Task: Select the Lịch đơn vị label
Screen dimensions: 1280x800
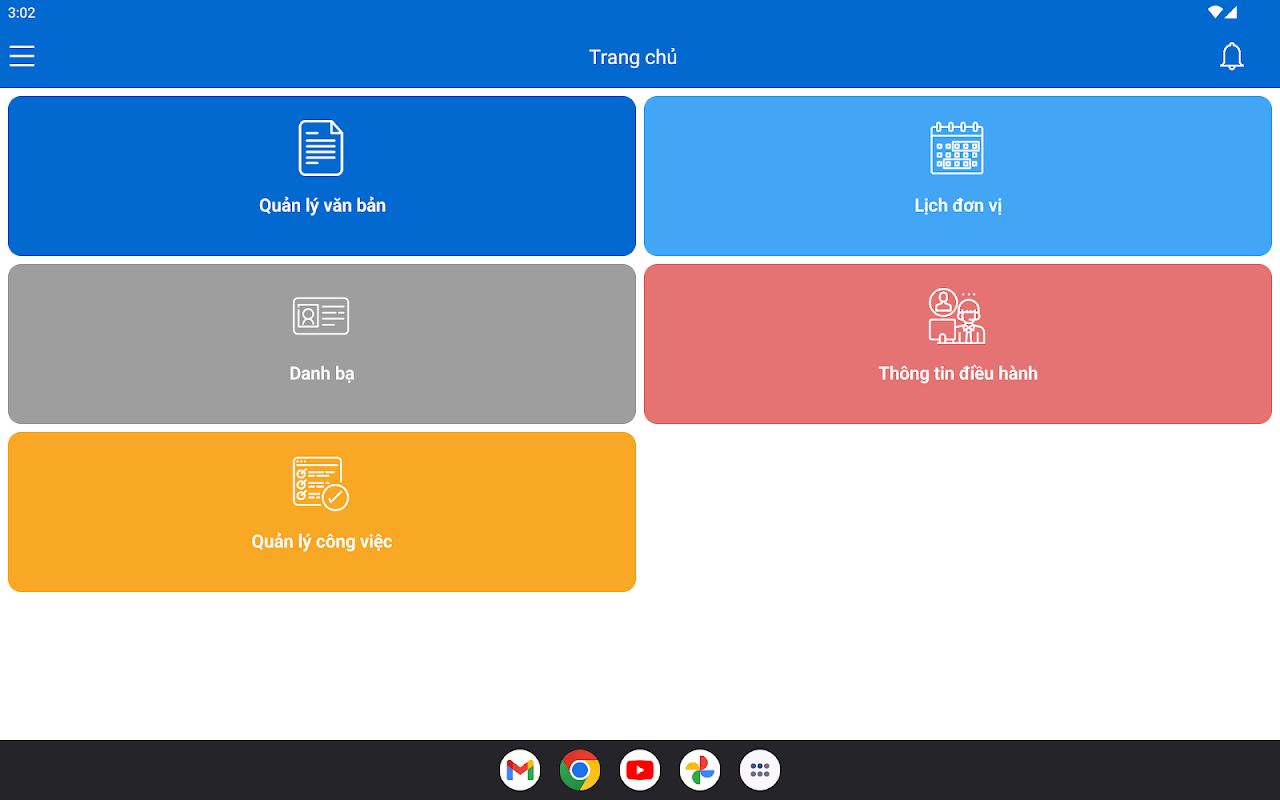Action: click(958, 206)
